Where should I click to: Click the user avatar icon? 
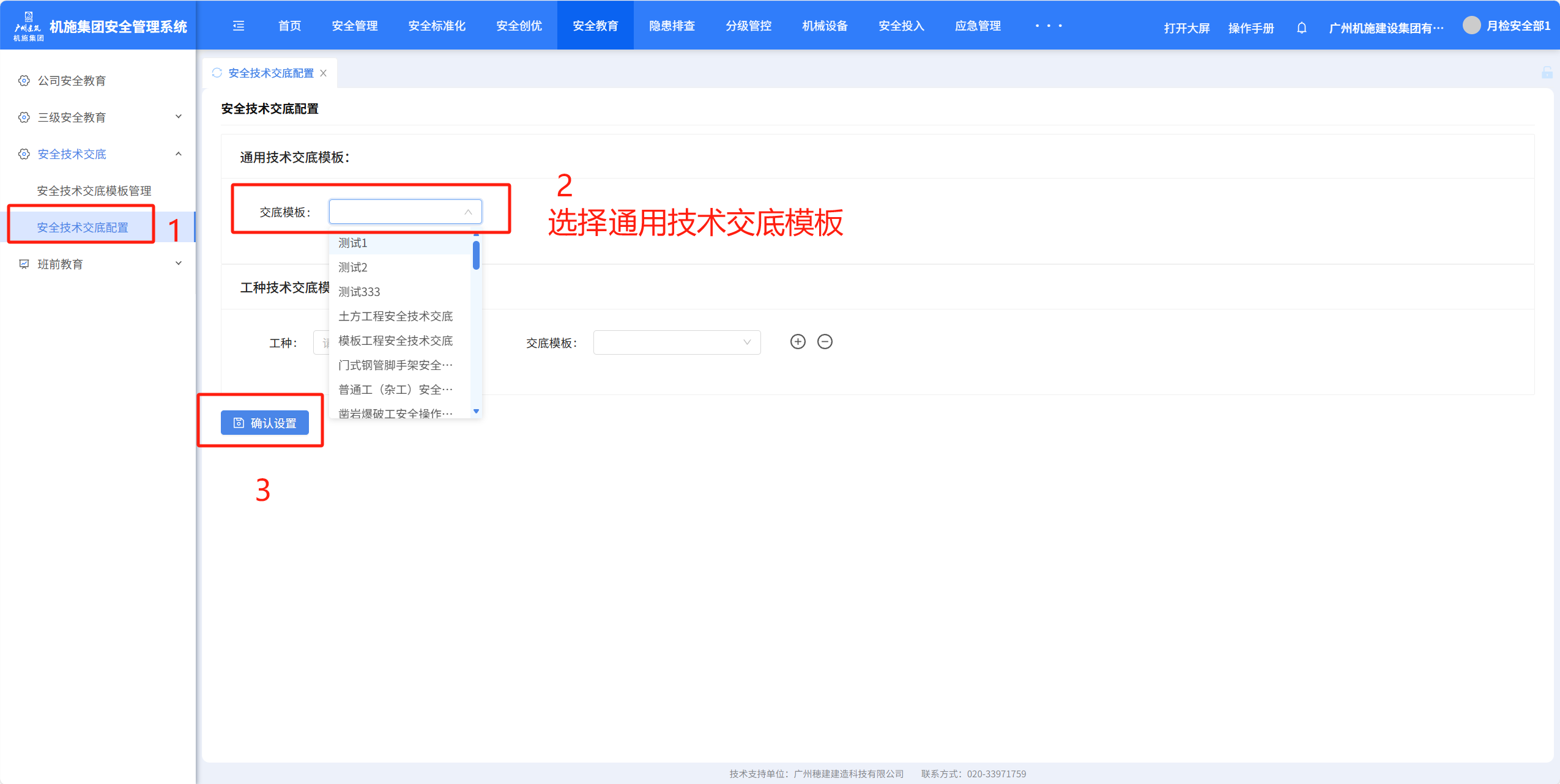tap(1471, 26)
